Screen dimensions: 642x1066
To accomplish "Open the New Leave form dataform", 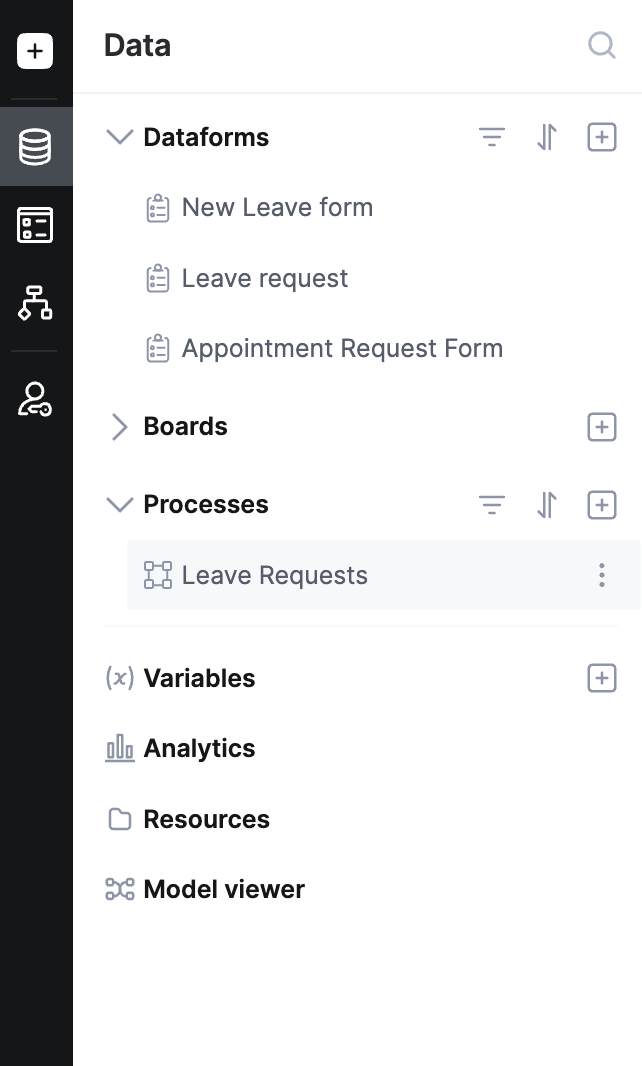I will [x=276, y=208].
